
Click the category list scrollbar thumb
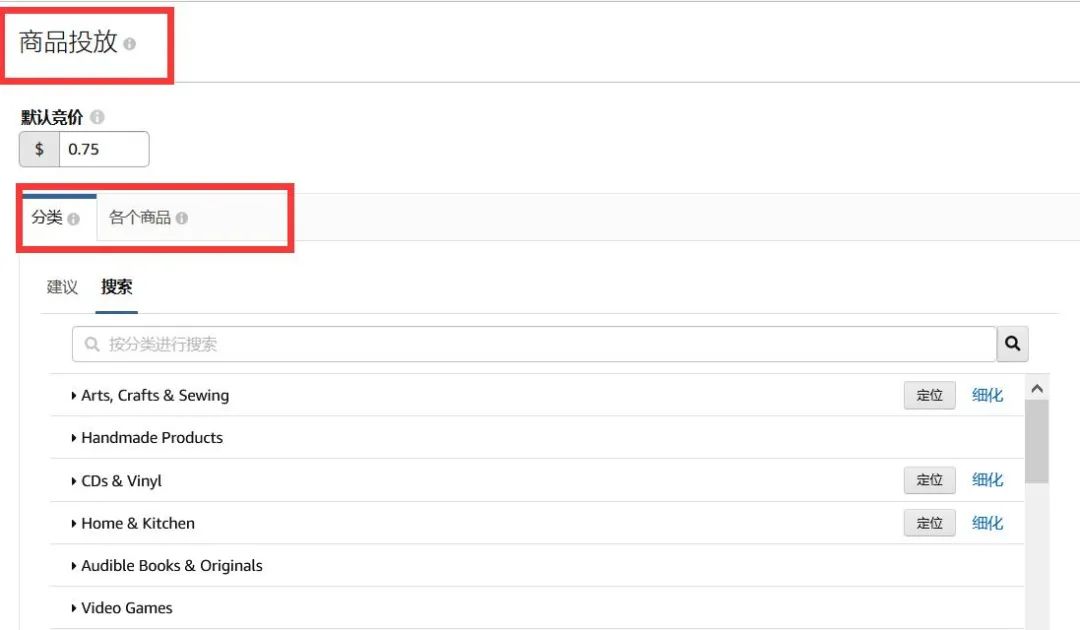pos(1036,440)
